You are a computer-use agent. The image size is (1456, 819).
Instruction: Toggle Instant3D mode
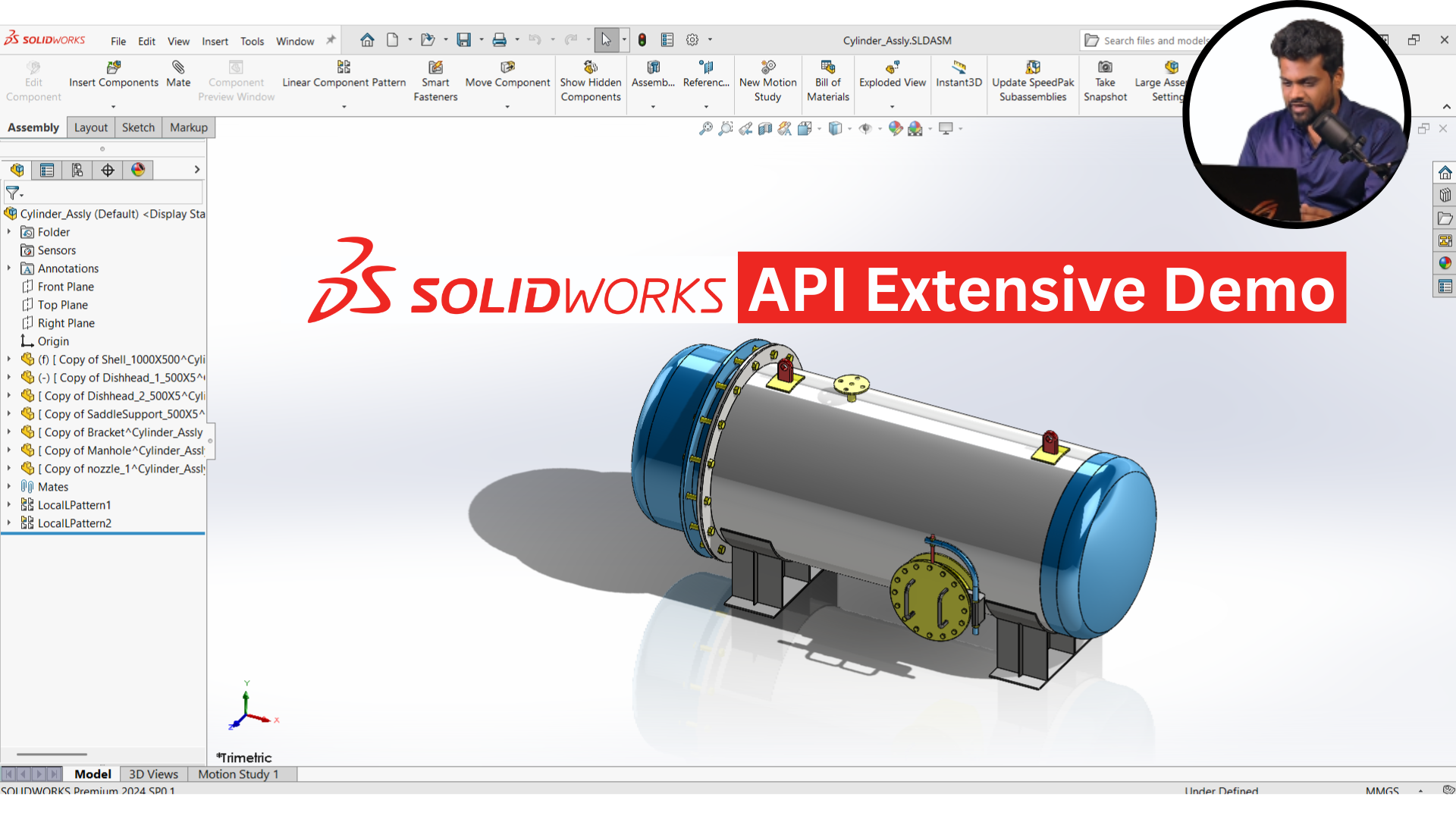tap(959, 74)
